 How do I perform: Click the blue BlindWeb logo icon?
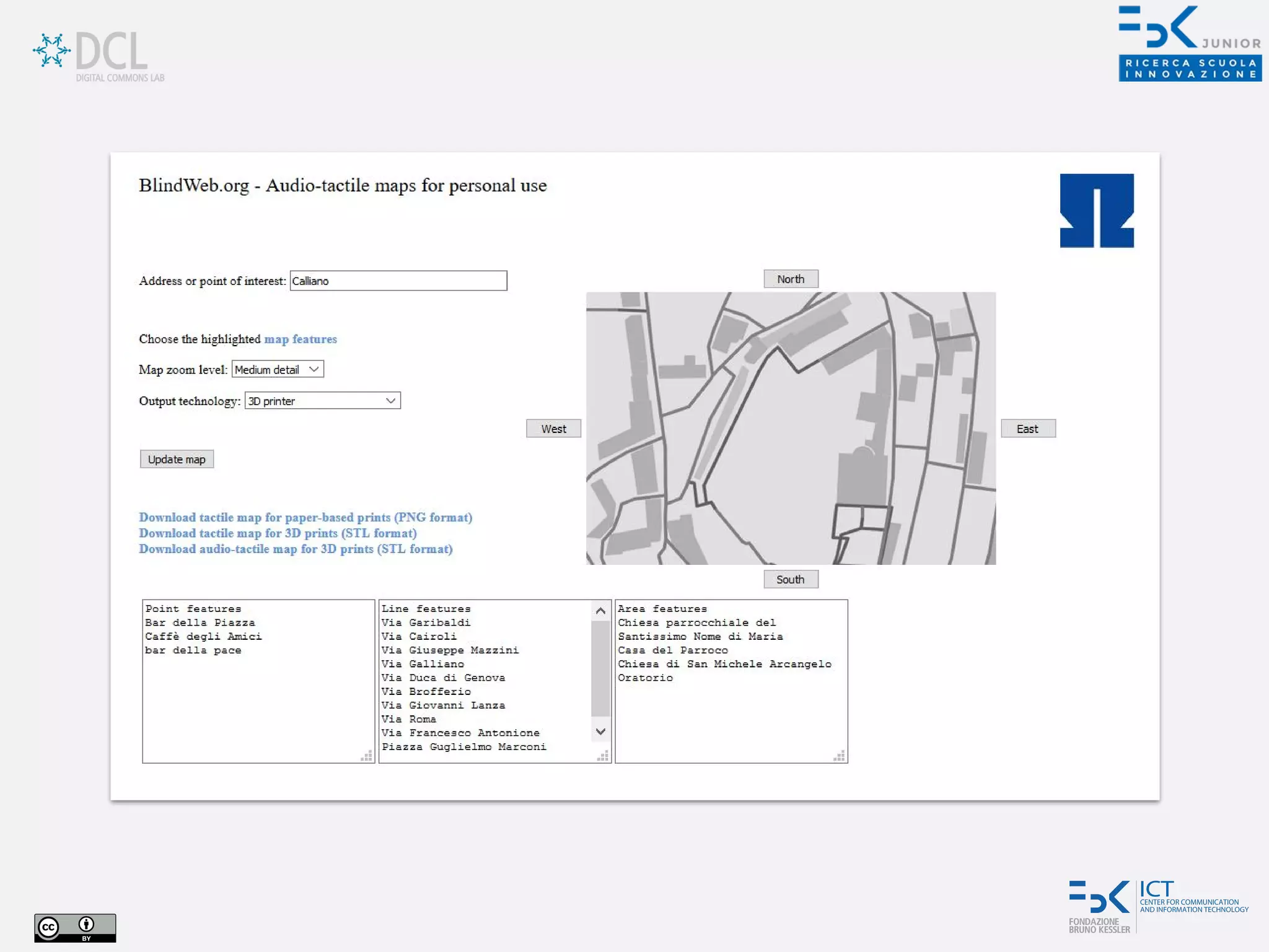1096,211
